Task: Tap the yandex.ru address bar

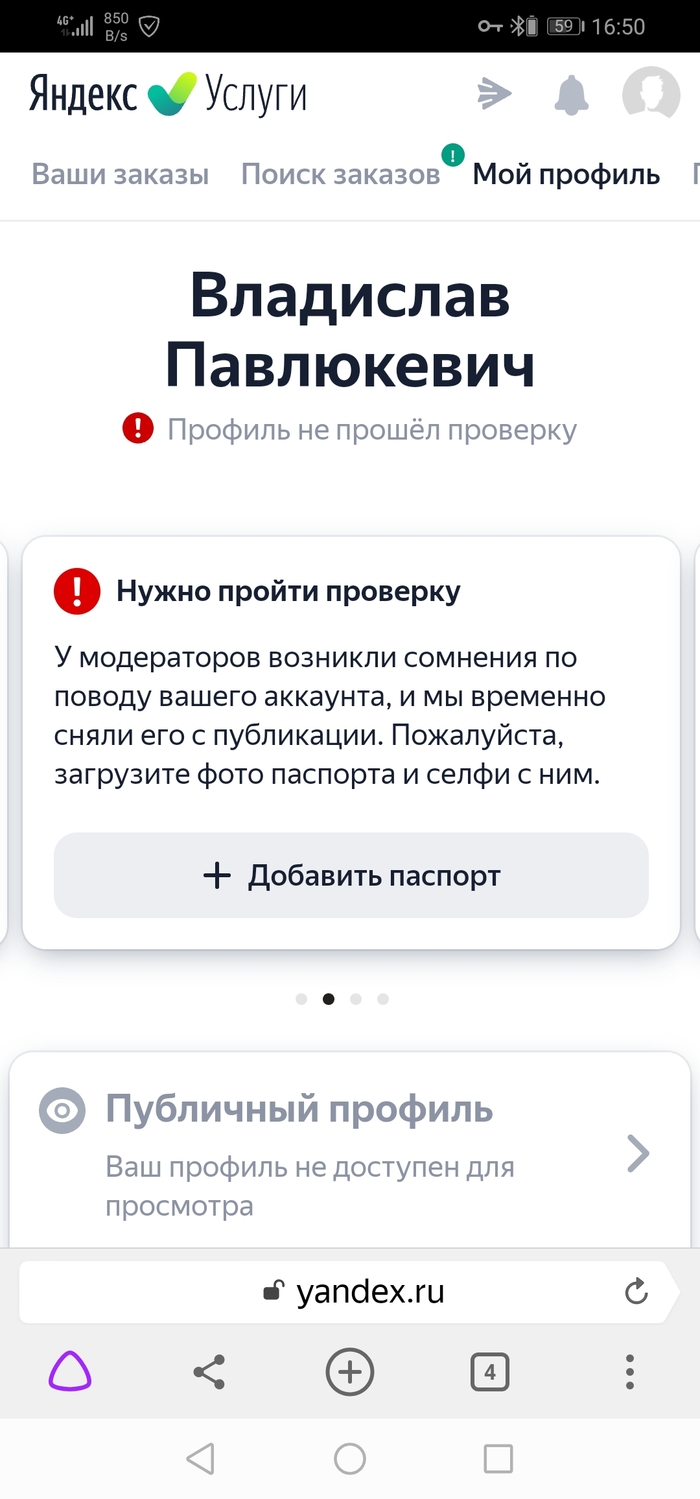Action: pos(352,1292)
